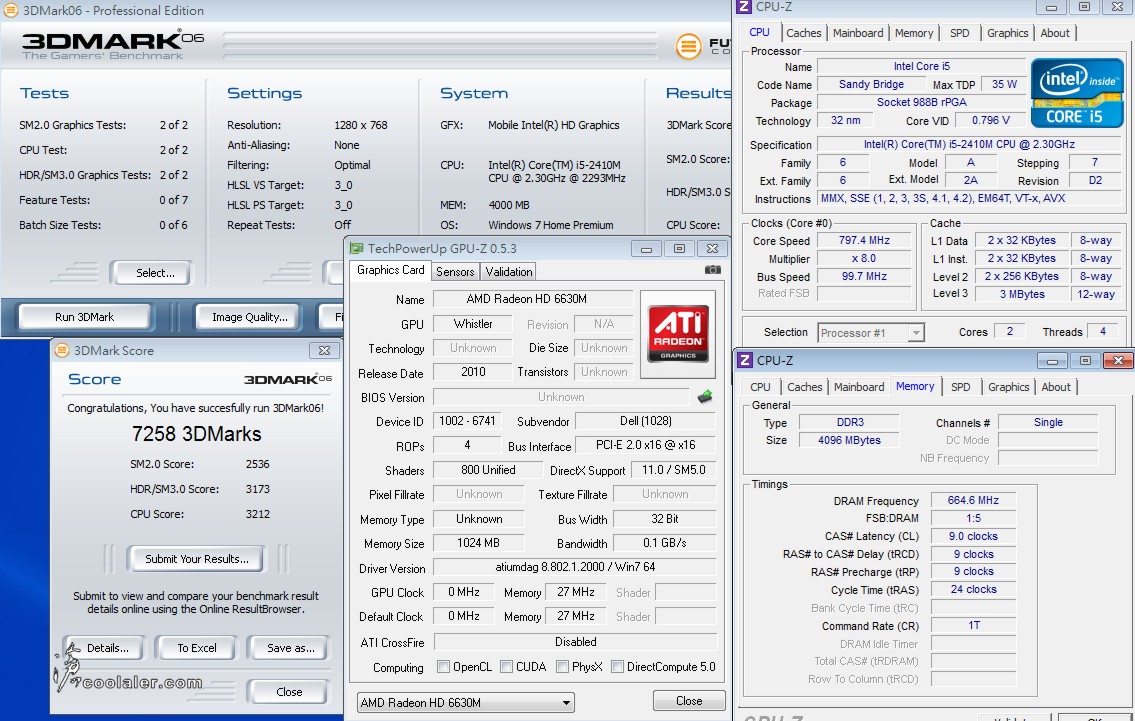This screenshot has height=721, width=1135.
Task: Switch to Sensors tab in GPU-Z
Action: [455, 271]
